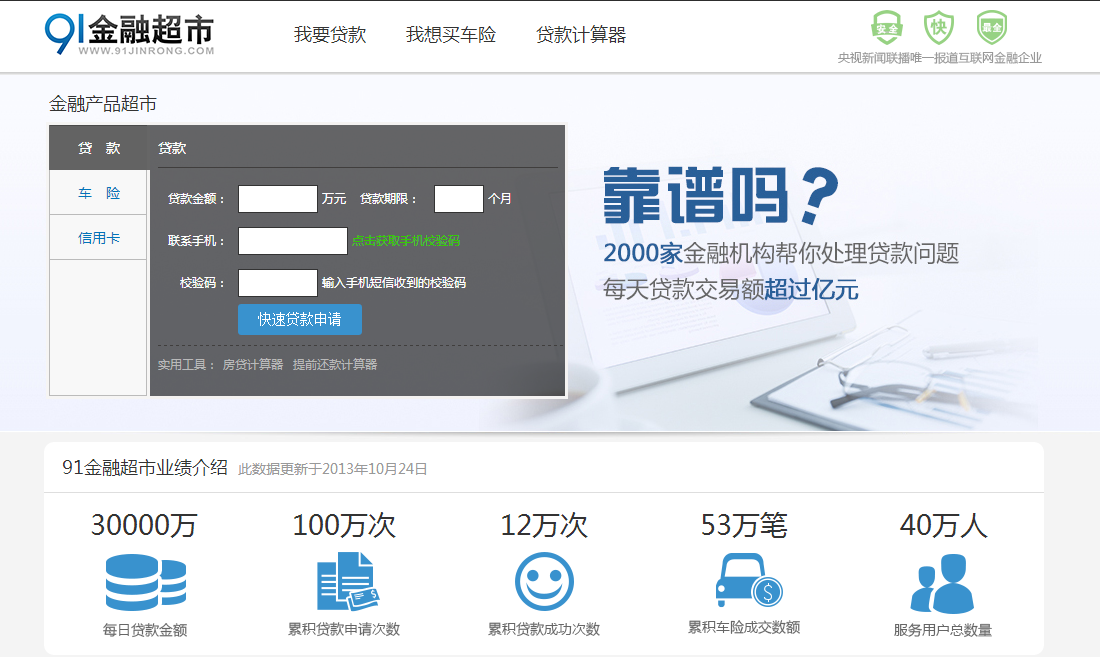Viewport: 1100px width, 657px height.
Task: Open the 提前还款计算器 tool link
Action: pyautogui.click(x=335, y=365)
